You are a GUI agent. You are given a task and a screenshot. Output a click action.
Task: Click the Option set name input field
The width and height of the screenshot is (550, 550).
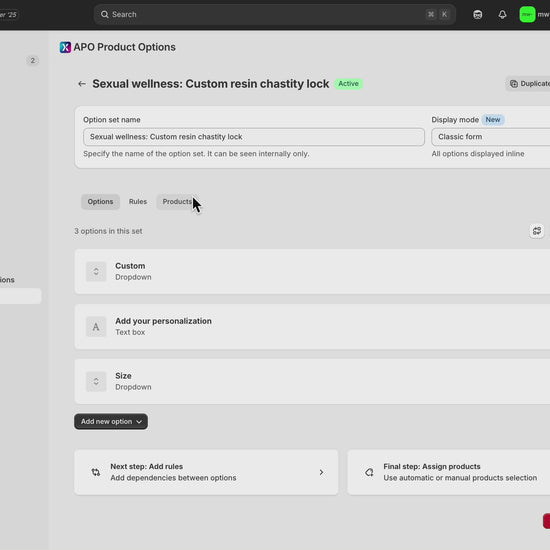coord(254,137)
